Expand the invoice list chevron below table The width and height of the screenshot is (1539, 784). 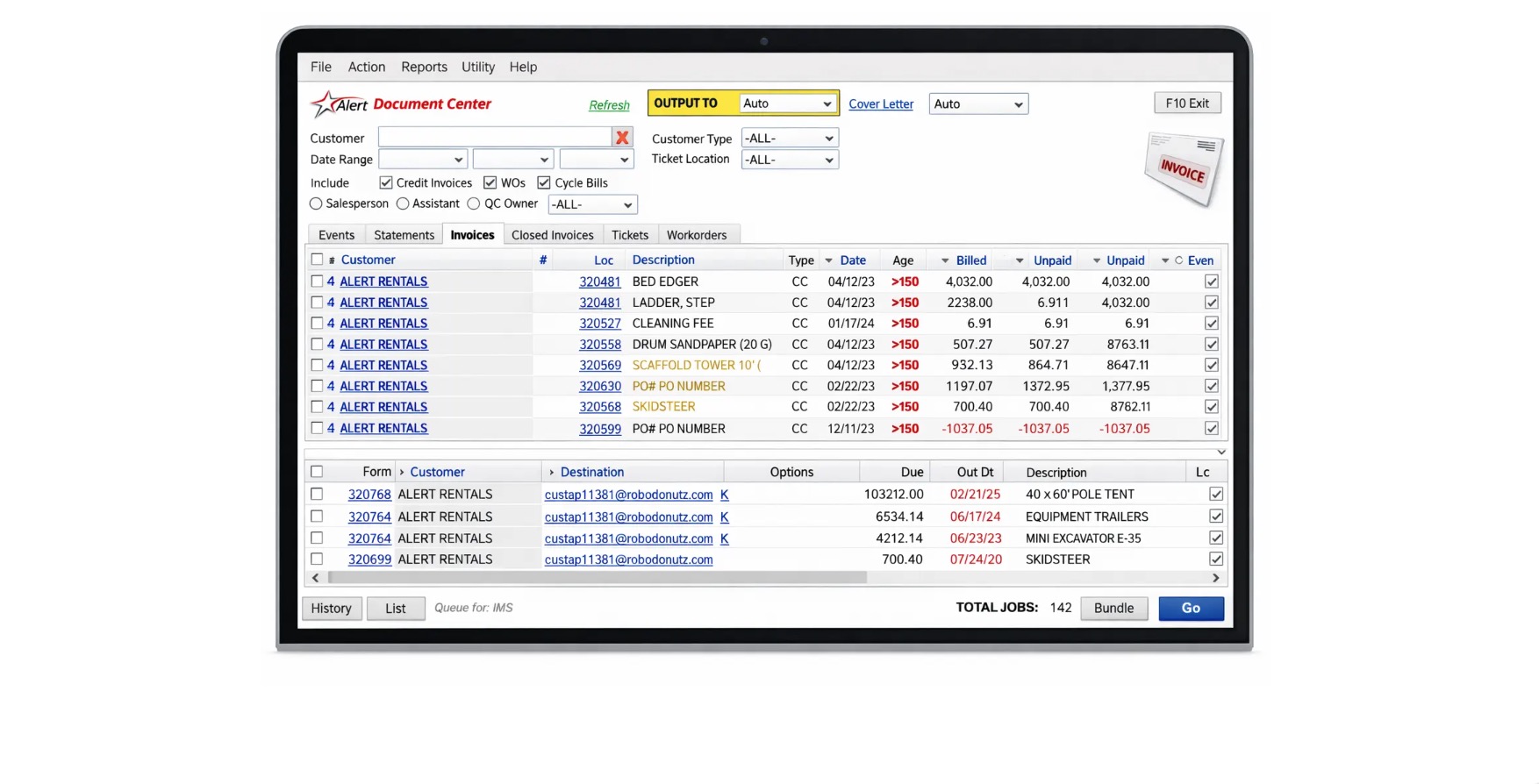1220,452
